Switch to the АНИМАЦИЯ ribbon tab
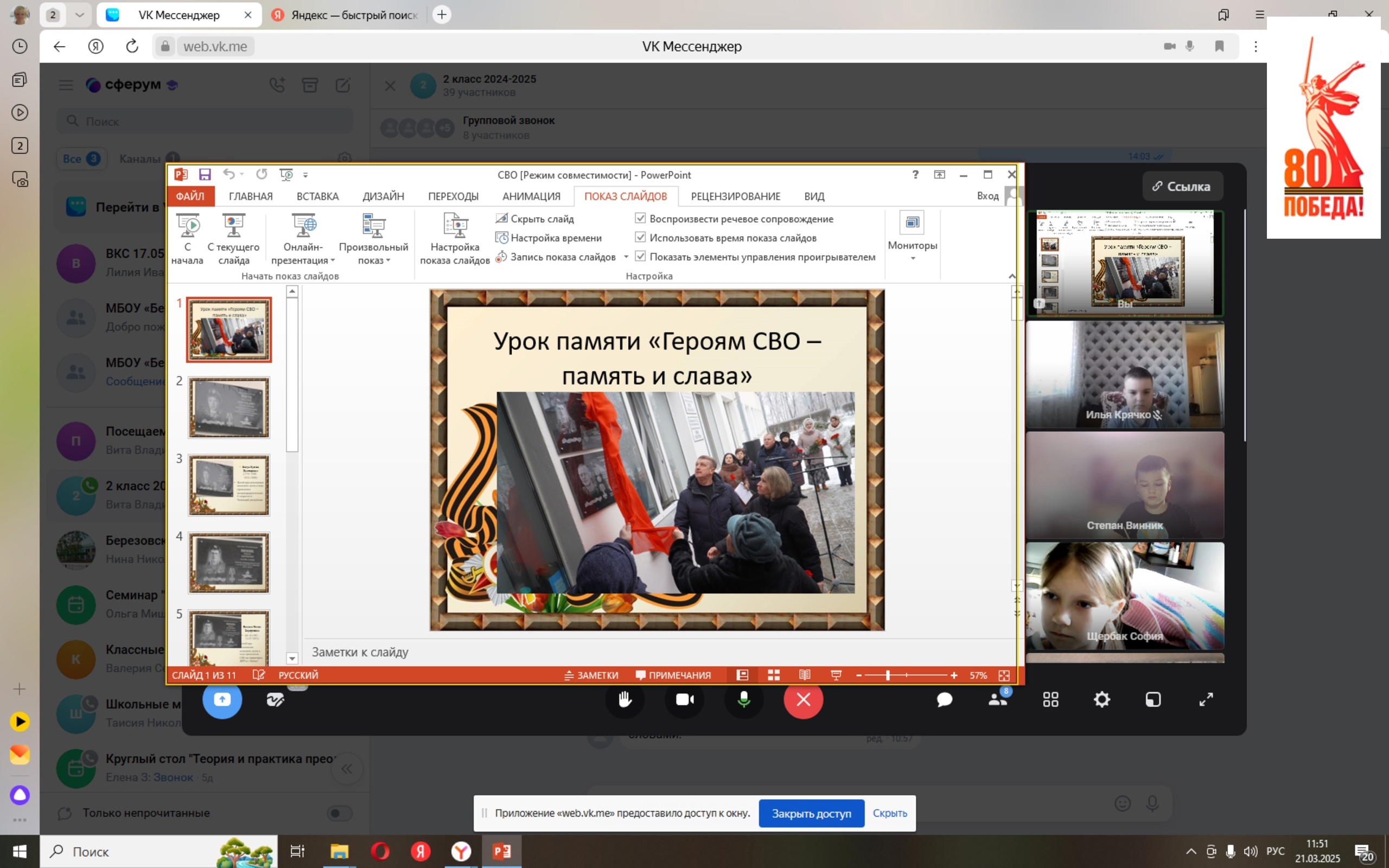This screenshot has height=868, width=1389. coord(532,196)
